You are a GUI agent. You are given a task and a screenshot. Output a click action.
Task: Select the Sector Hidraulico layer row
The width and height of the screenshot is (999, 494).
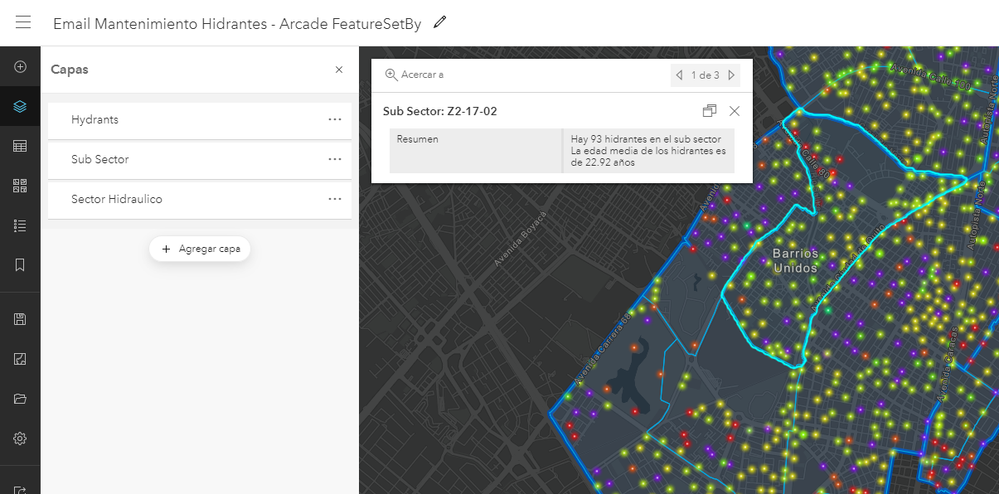tap(199, 200)
